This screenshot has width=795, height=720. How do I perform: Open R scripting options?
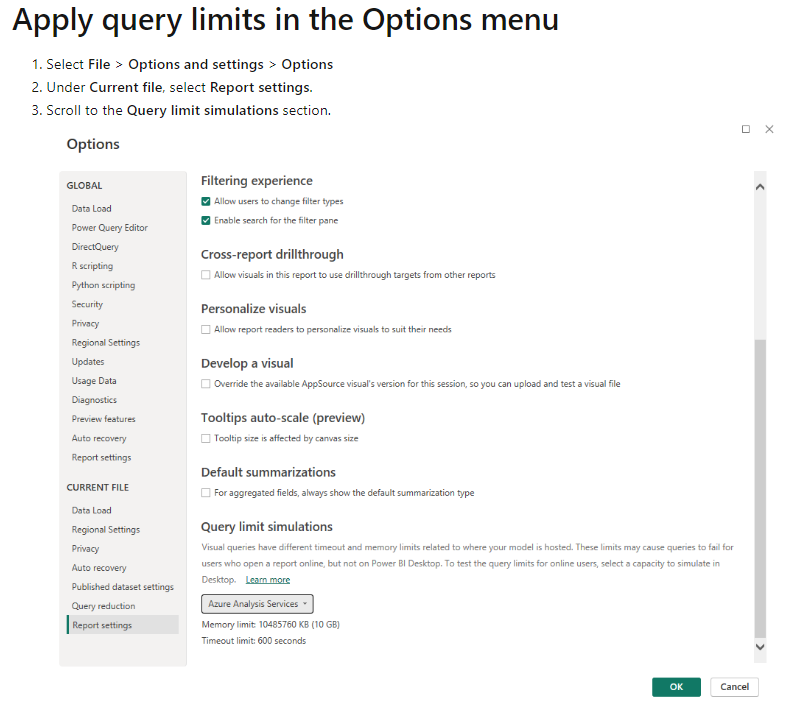click(92, 266)
